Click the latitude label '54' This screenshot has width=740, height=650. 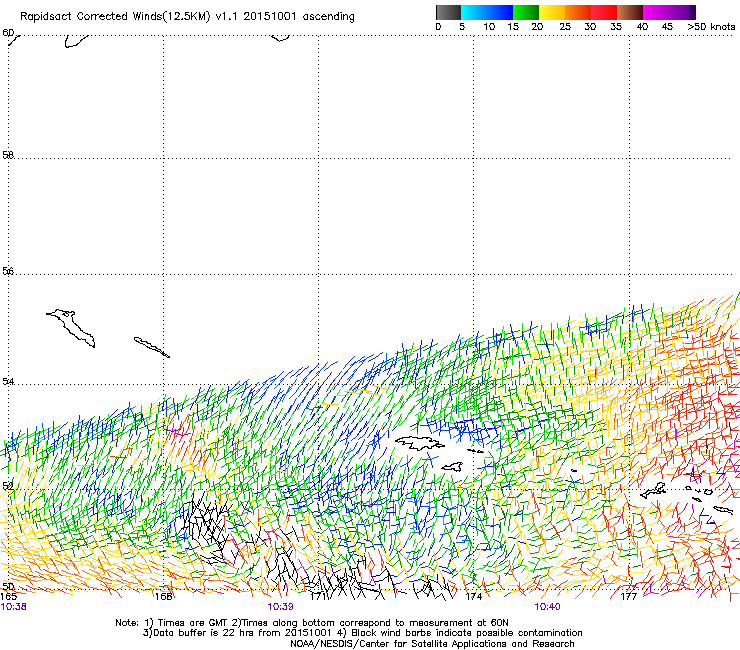click(x=8, y=381)
